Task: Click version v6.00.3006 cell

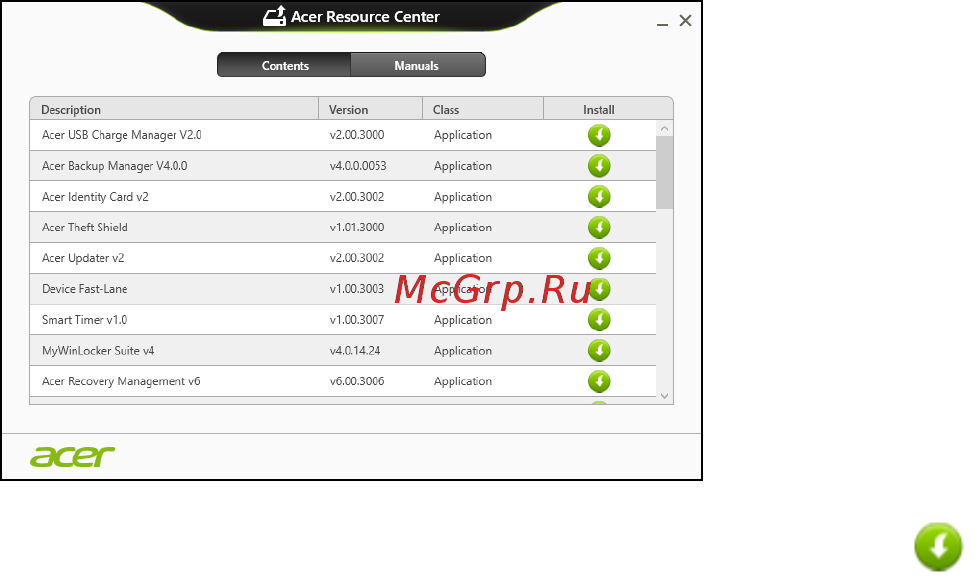Action: (x=357, y=381)
